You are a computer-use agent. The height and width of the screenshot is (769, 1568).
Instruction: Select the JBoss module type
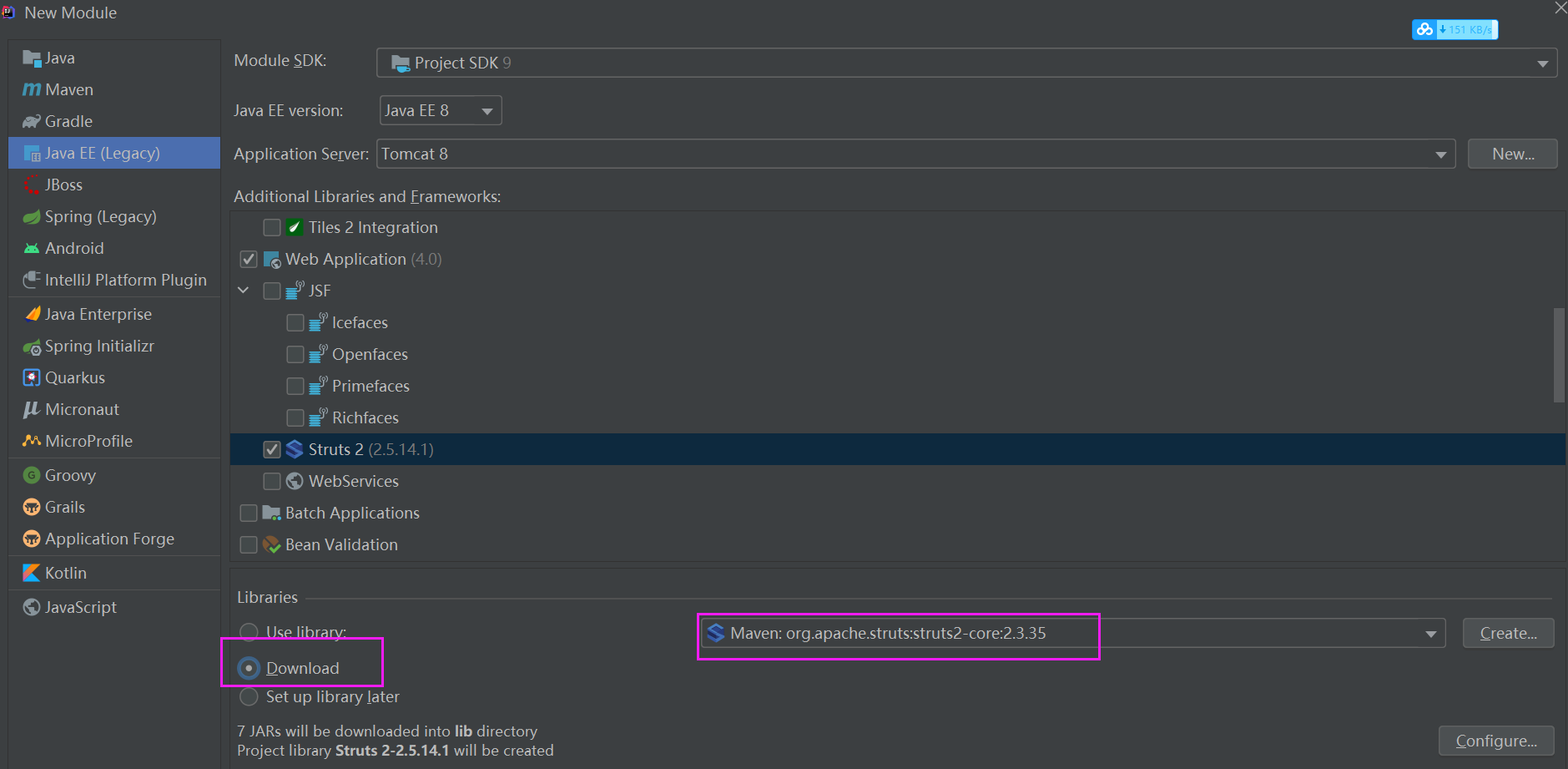point(63,185)
